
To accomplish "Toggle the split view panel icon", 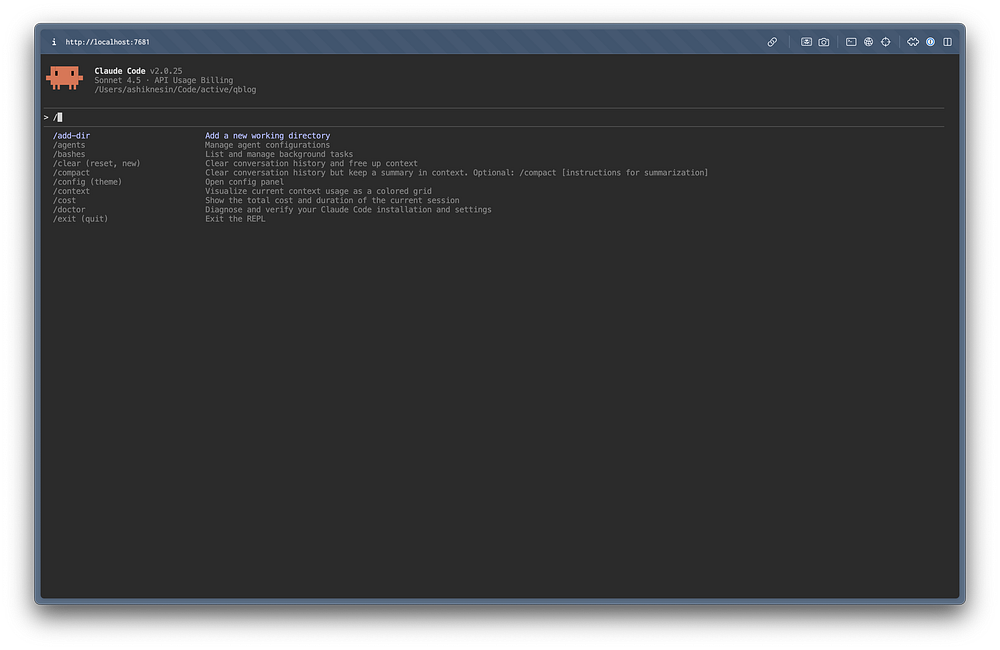I will point(948,42).
